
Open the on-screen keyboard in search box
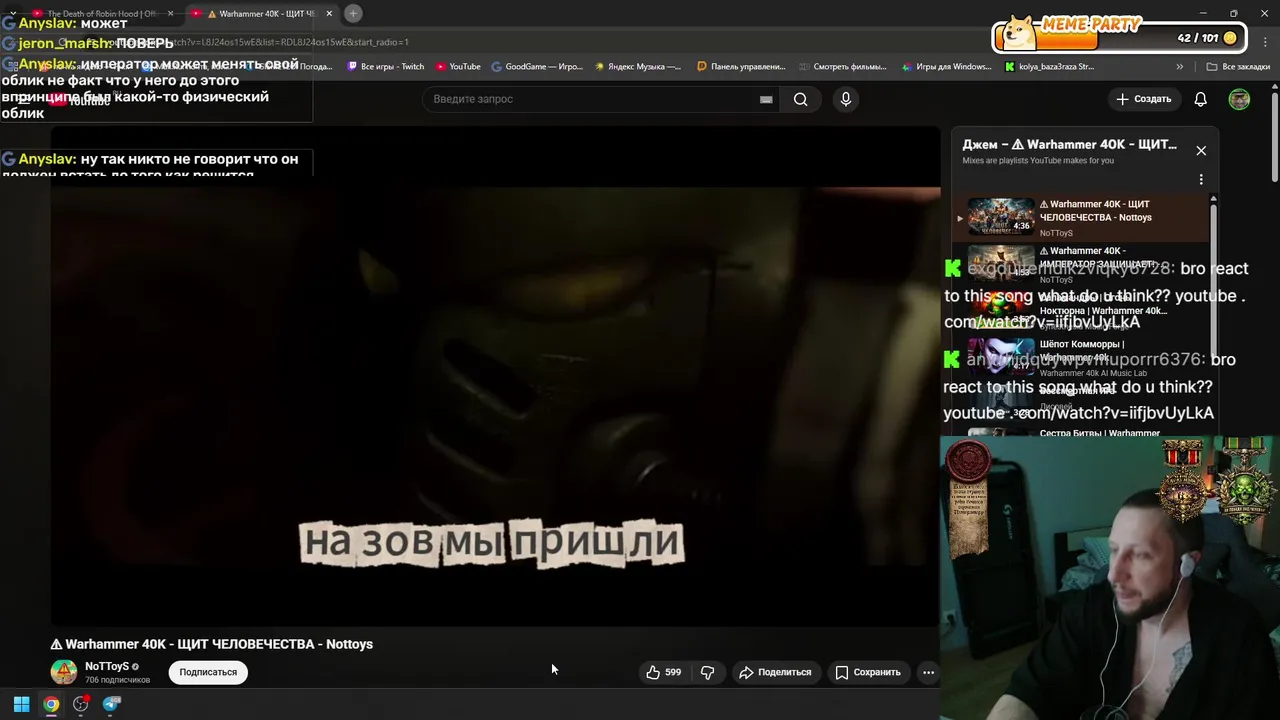766,99
